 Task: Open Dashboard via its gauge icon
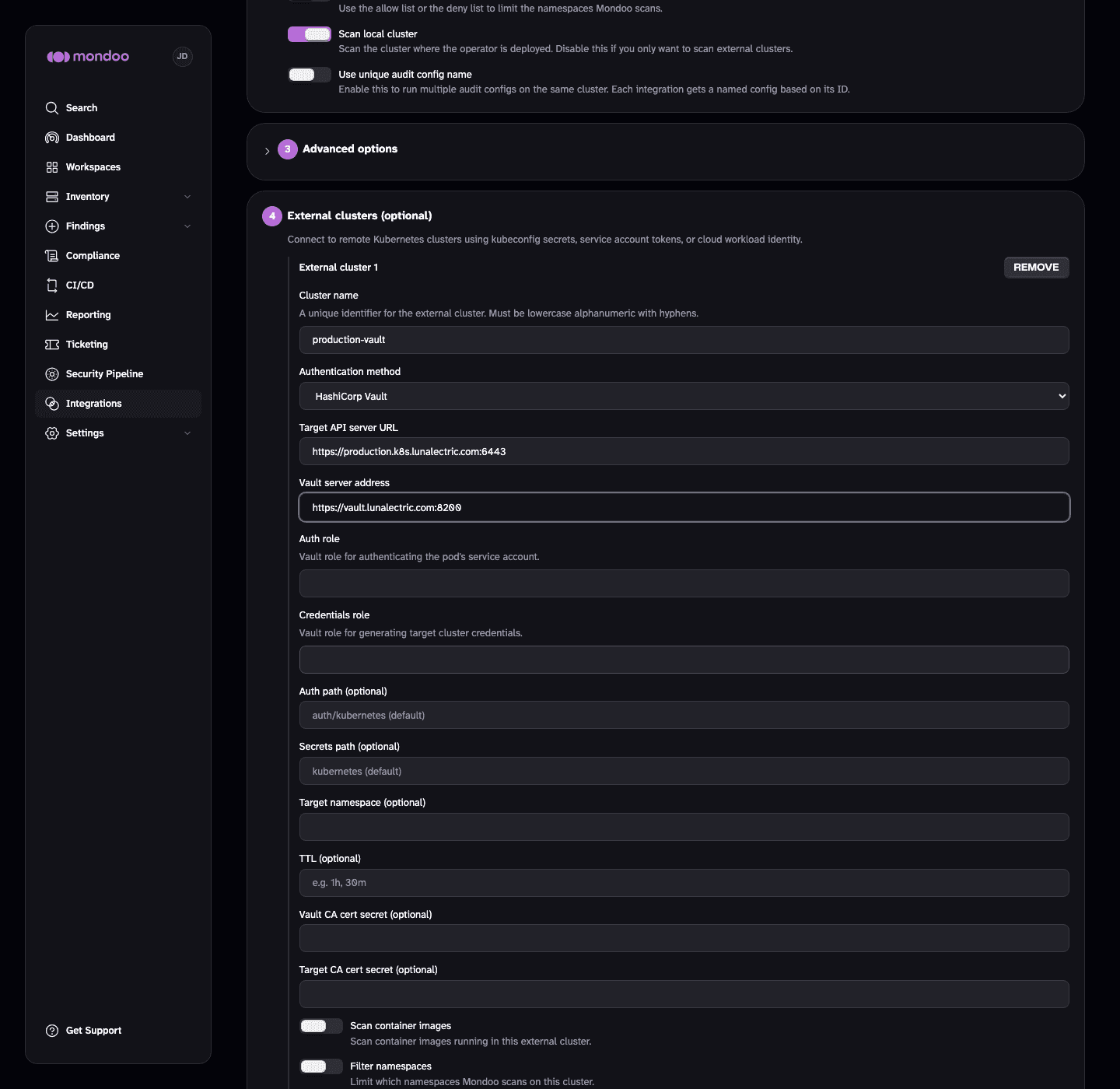coord(52,138)
